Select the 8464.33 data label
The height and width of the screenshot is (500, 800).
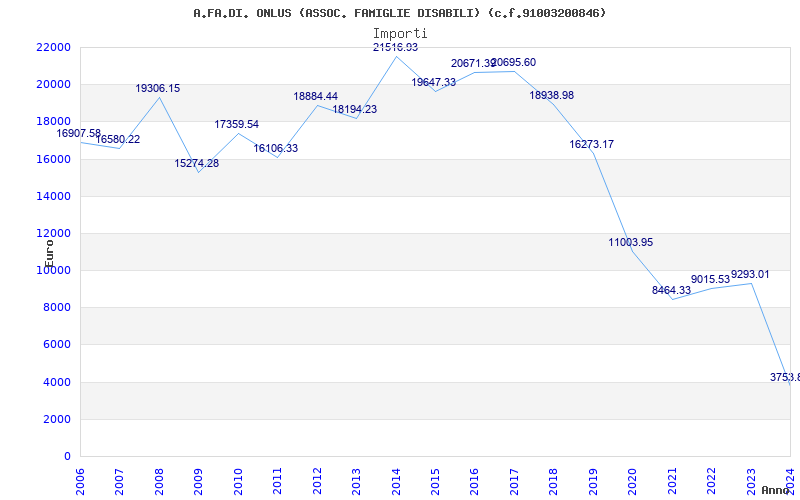(x=671, y=290)
